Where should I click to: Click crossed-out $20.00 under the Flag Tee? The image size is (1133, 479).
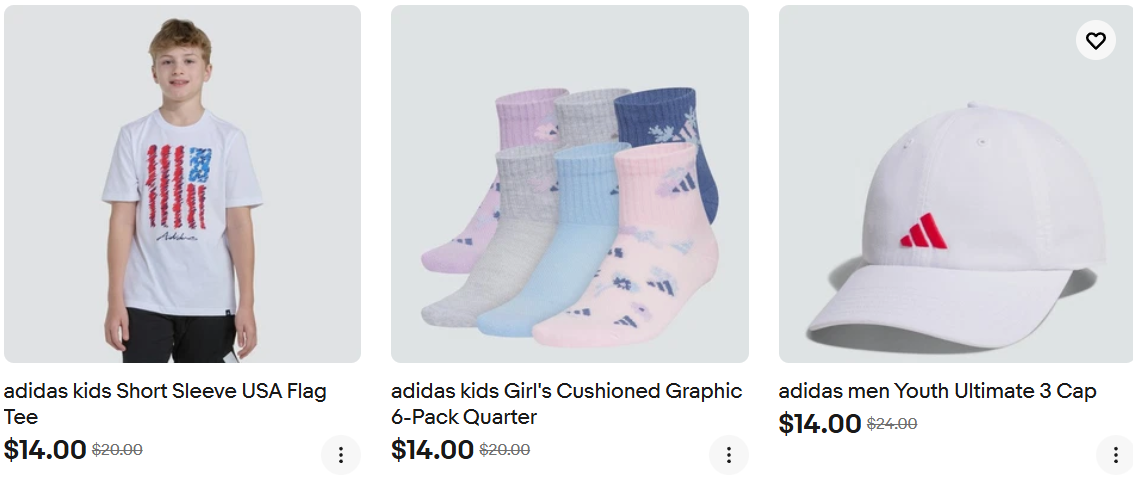pyautogui.click(x=117, y=450)
